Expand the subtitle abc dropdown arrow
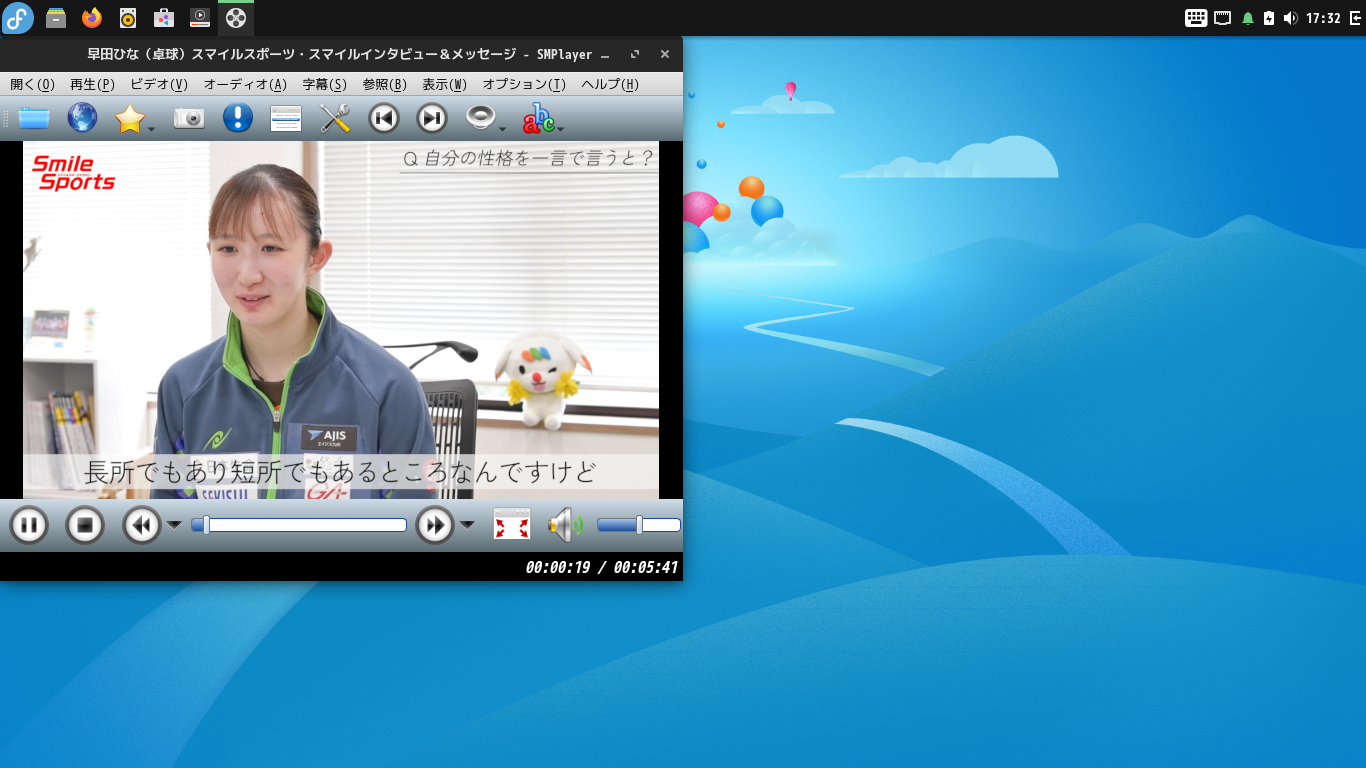This screenshot has height=768, width=1366. (561, 128)
